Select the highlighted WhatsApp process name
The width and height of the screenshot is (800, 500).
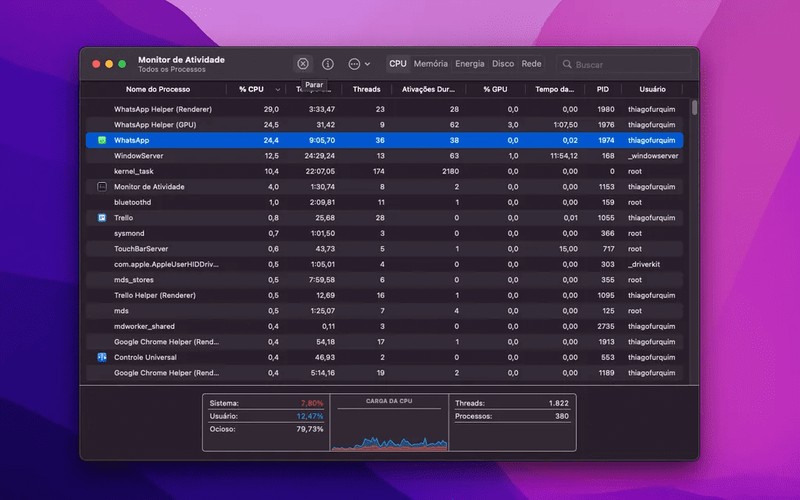coord(132,140)
